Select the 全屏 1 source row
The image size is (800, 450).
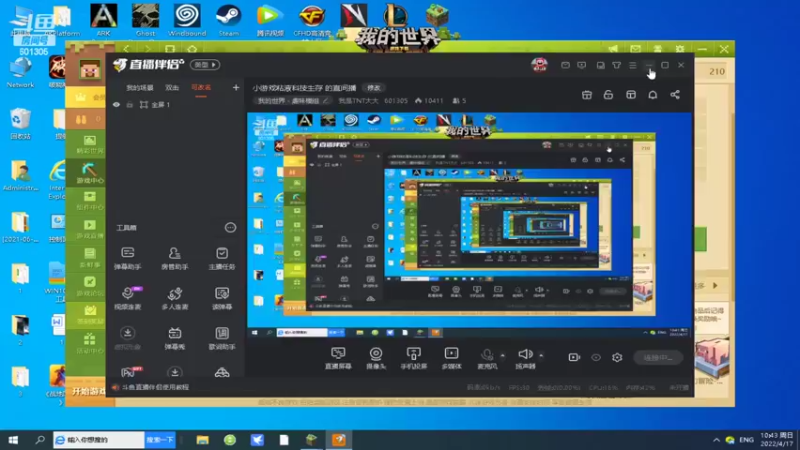(x=175, y=105)
